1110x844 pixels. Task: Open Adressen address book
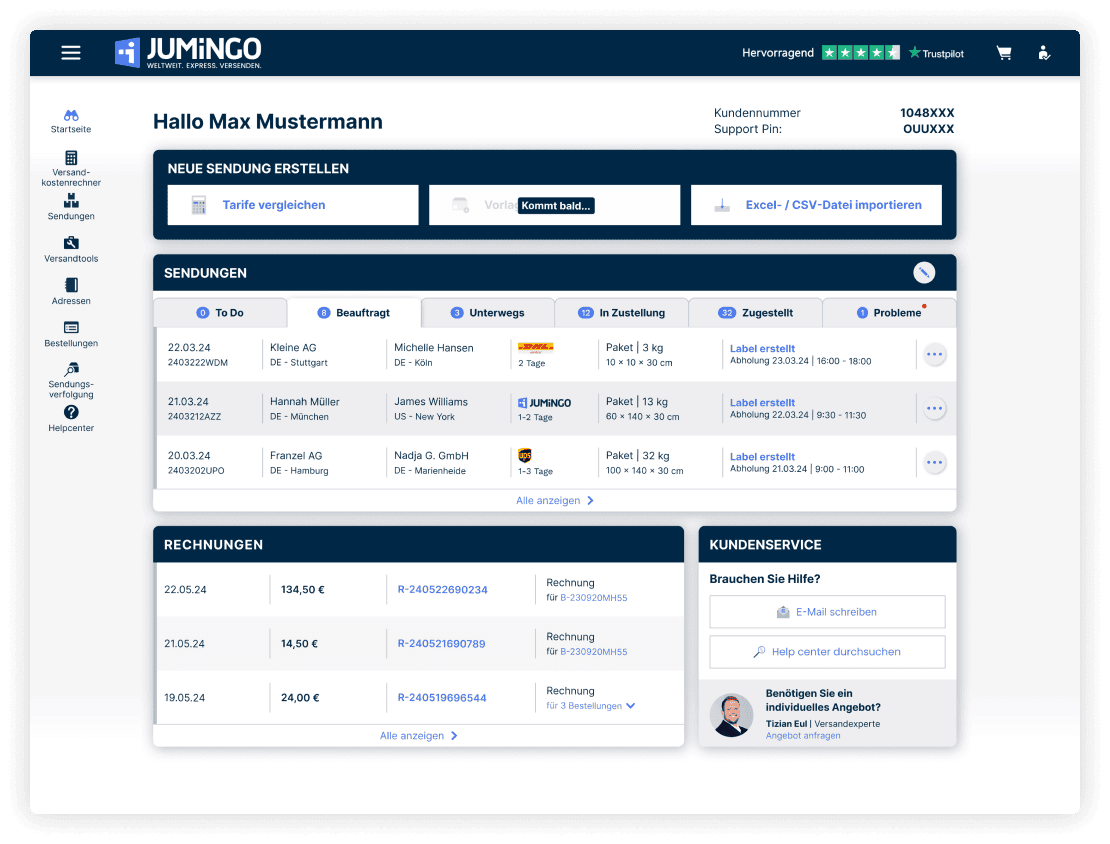pyautogui.click(x=71, y=285)
